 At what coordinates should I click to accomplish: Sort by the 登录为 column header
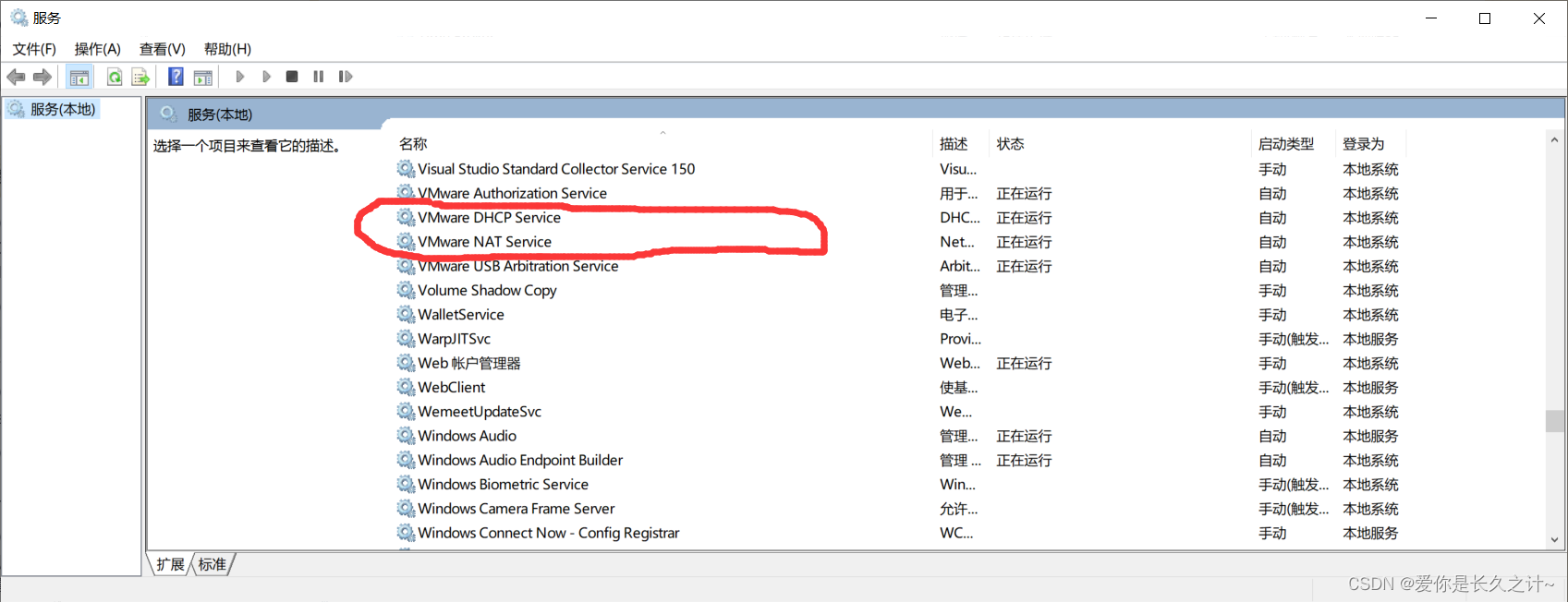pyautogui.click(x=1364, y=144)
